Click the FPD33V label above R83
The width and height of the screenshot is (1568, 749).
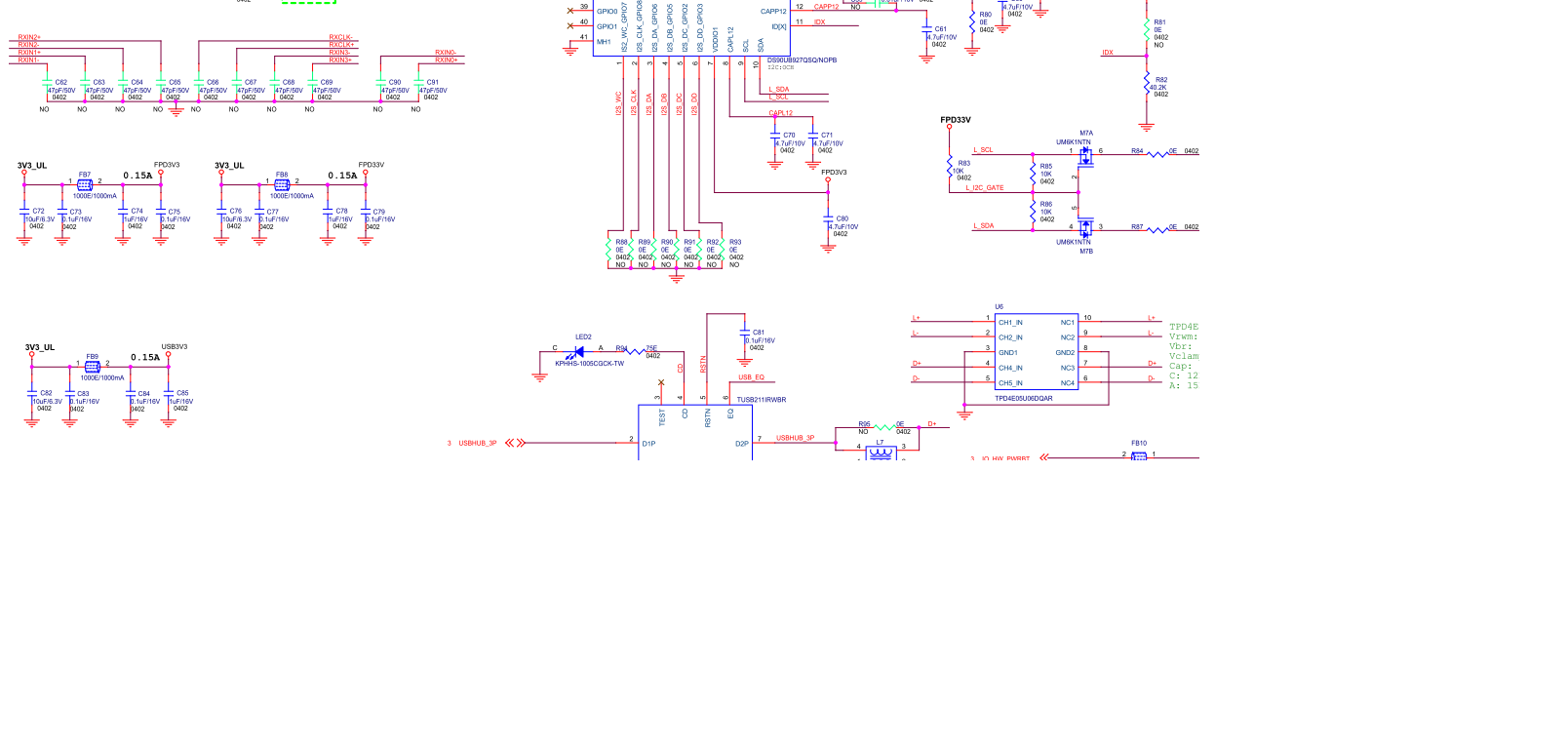point(956,120)
